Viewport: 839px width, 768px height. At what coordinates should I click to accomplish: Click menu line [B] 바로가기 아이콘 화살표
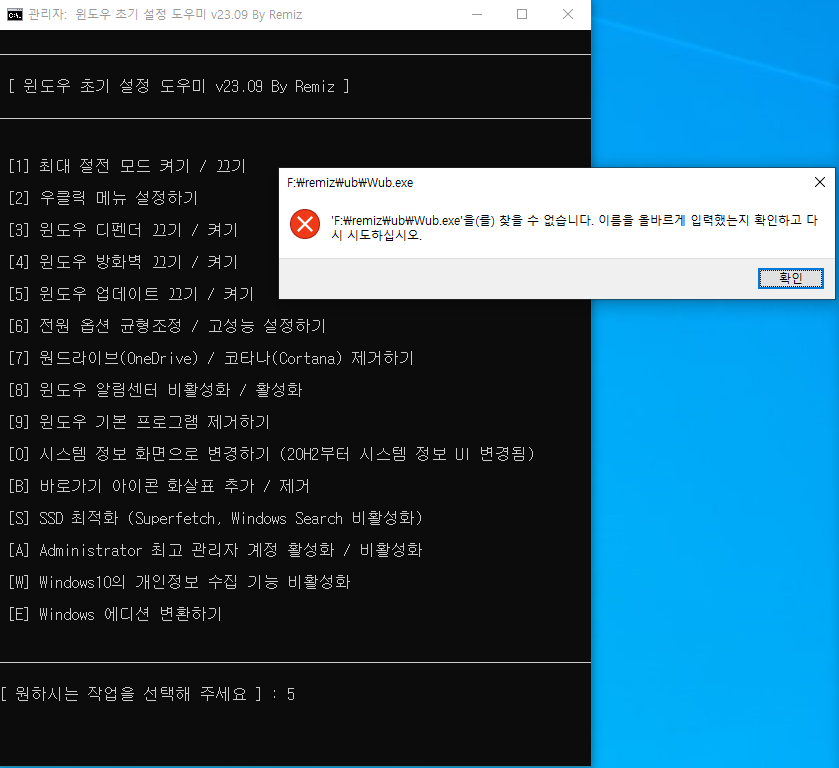pos(159,486)
